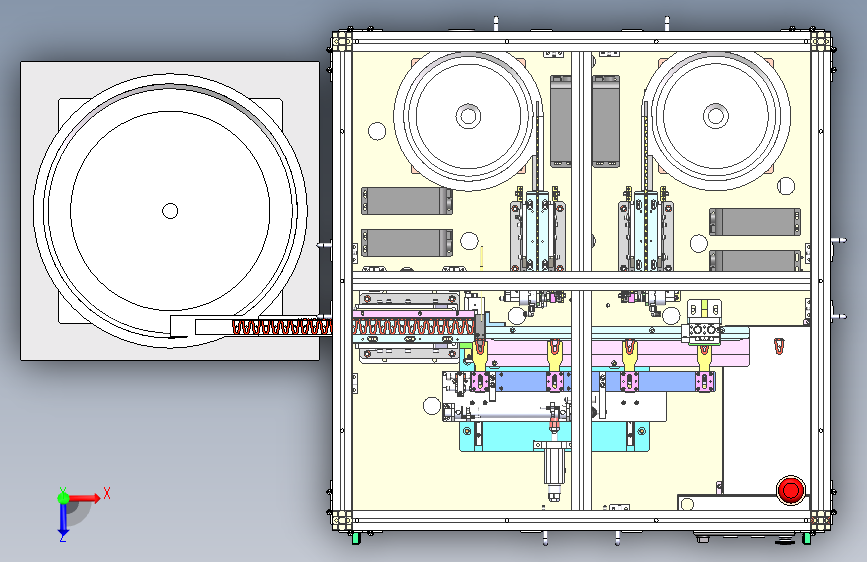Select the pneumatic cylinder at the bottom center of the machine
This screenshot has width=867, height=562.
[555, 470]
